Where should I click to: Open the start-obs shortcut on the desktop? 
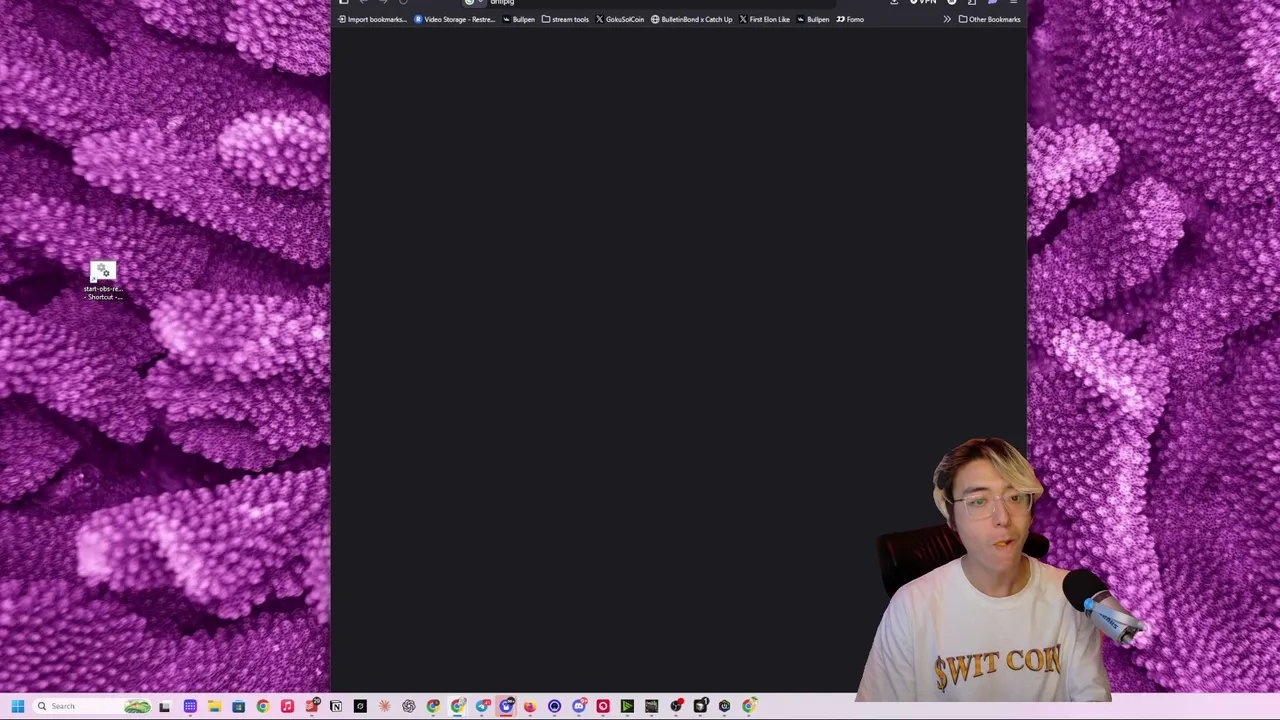103,280
